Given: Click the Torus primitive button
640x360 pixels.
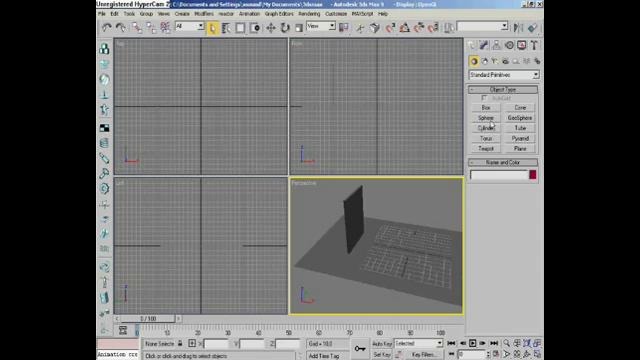Looking at the screenshot, I should tap(486, 139).
